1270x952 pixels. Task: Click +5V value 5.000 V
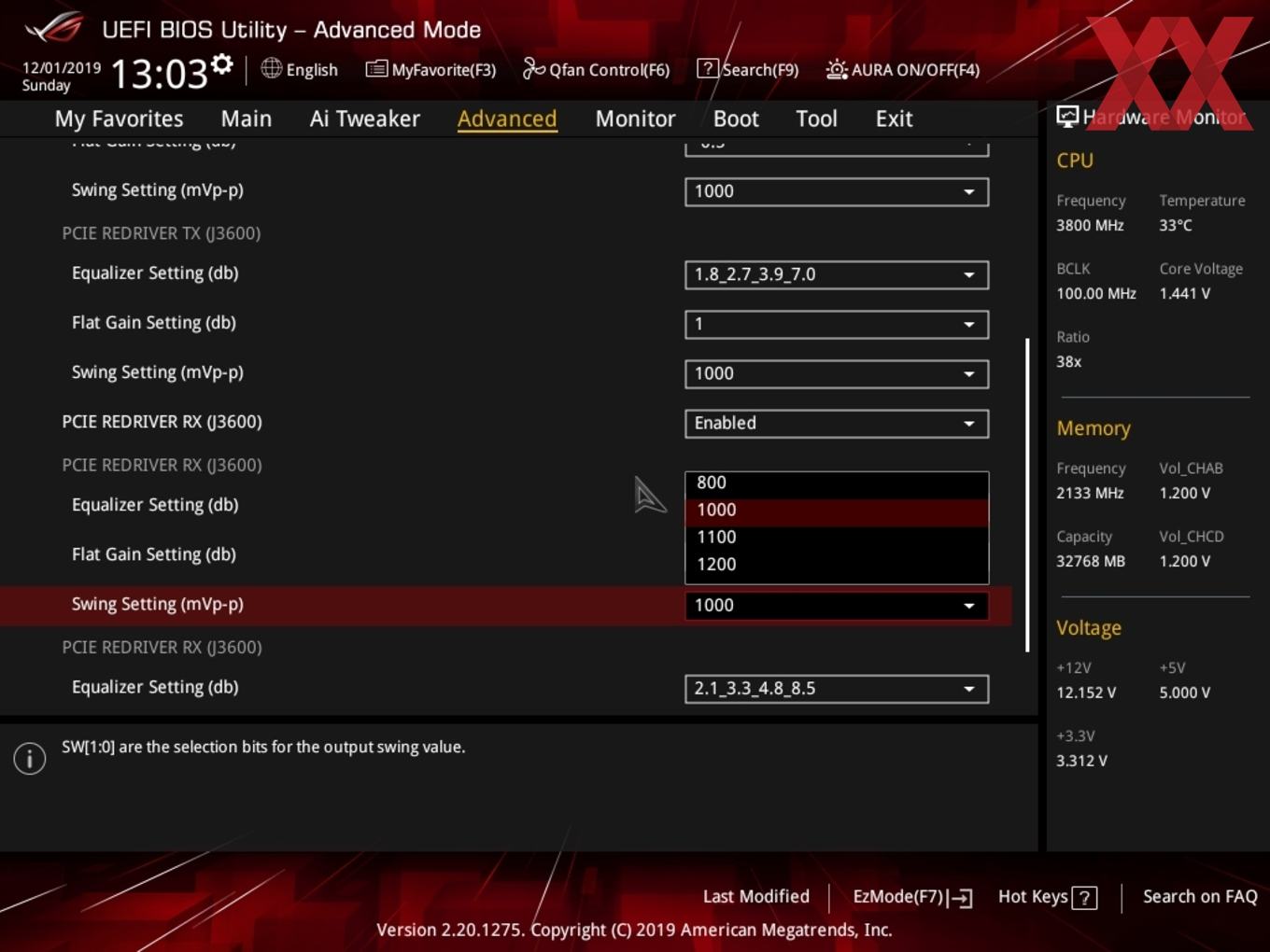pyautogui.click(x=1184, y=693)
